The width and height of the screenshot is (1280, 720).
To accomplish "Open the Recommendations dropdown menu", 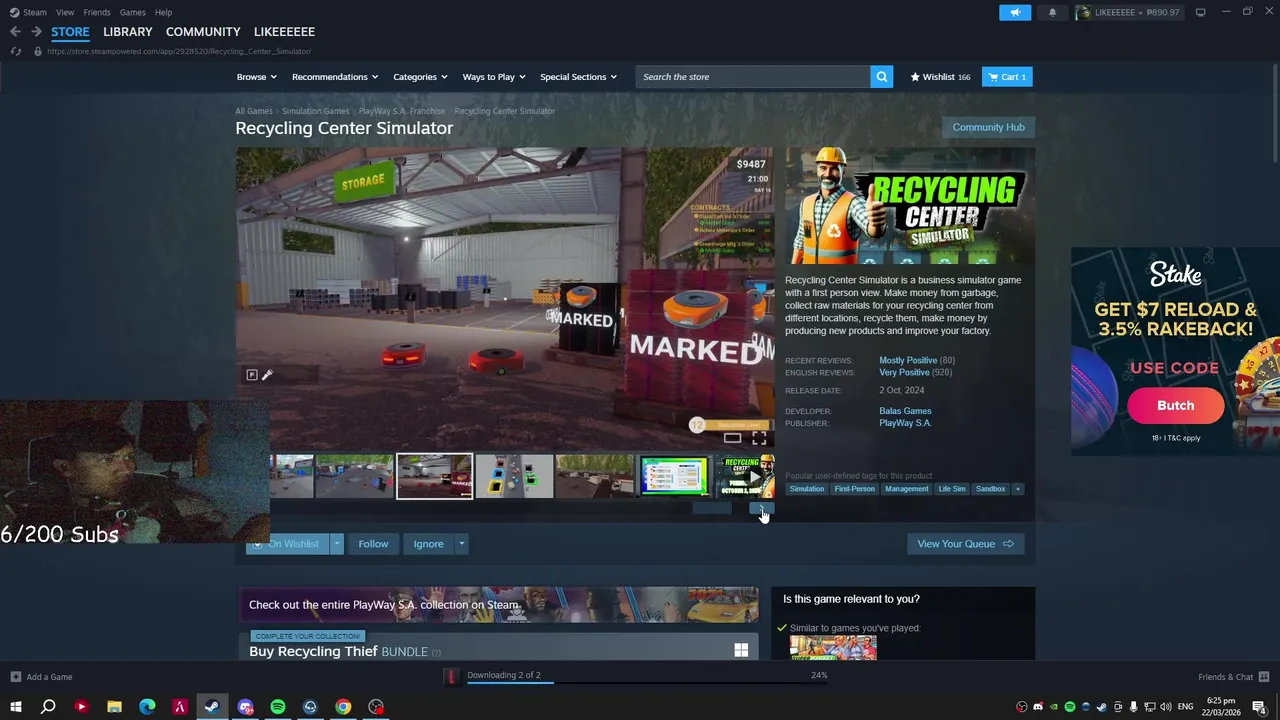I will (335, 77).
